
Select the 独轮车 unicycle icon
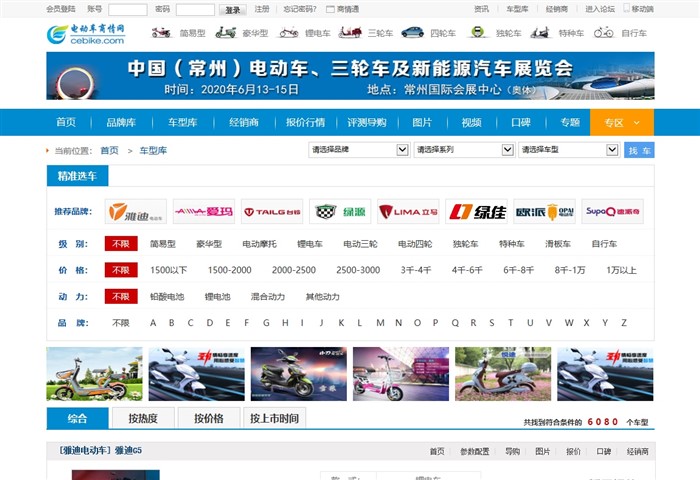tap(478, 32)
